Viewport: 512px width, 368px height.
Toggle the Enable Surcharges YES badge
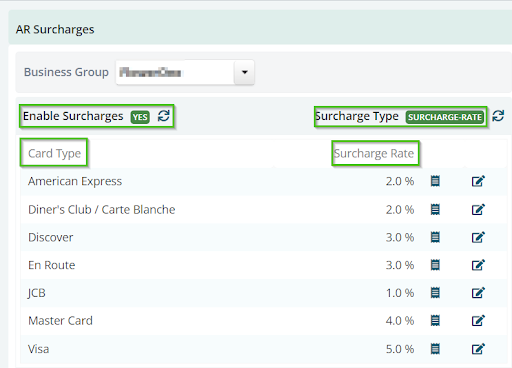140,117
